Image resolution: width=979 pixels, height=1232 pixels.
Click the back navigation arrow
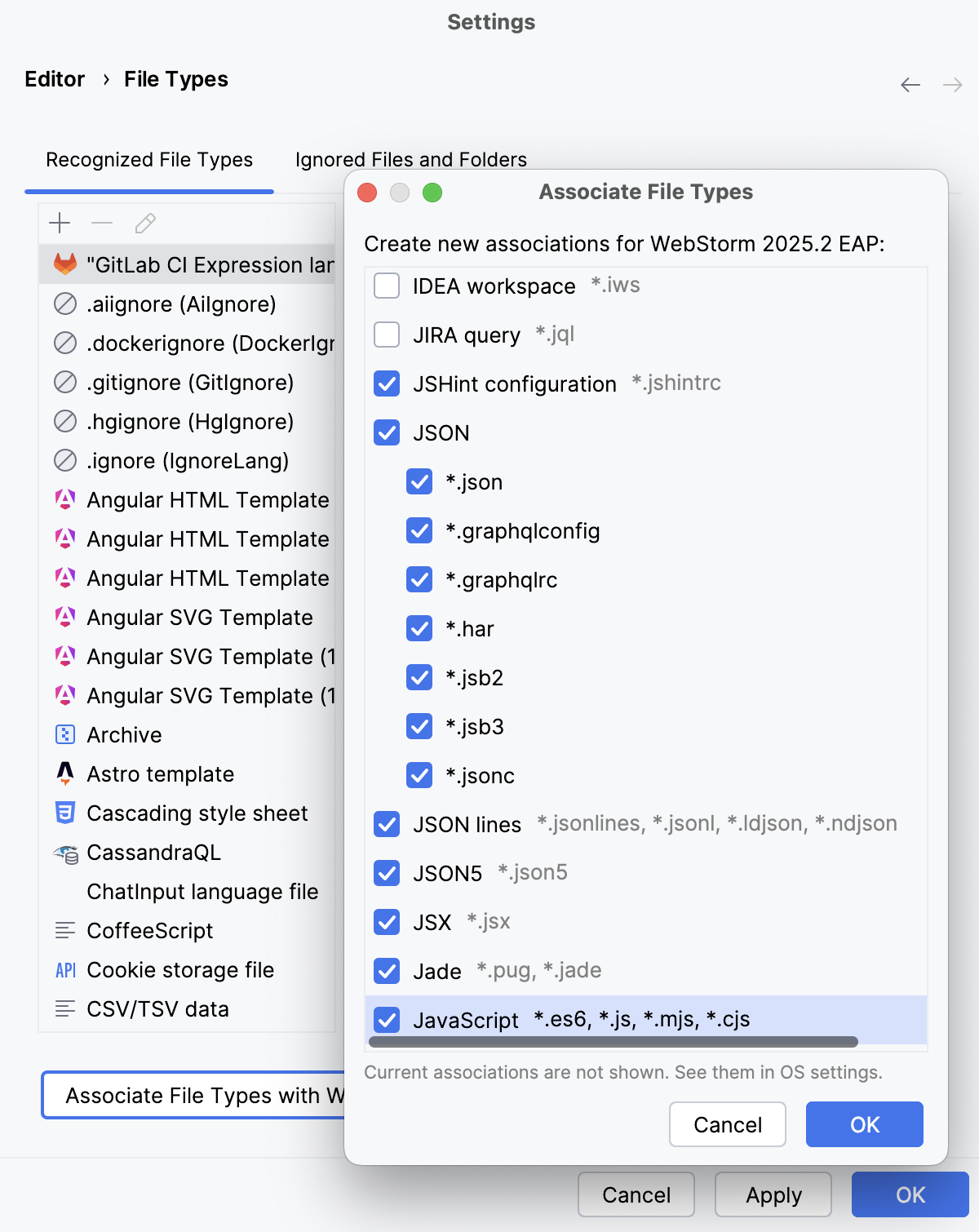pos(910,85)
